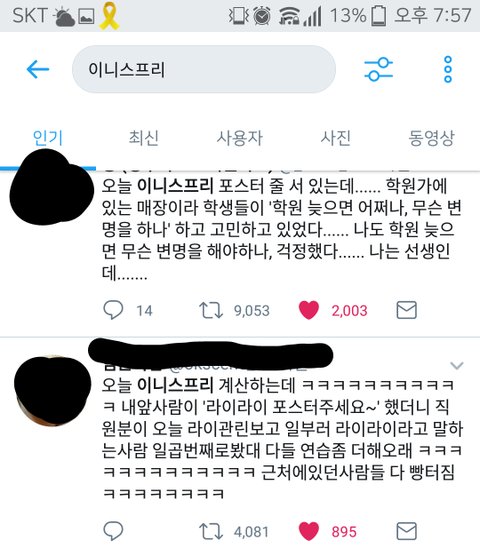The height and width of the screenshot is (556, 480).
Task: Select the 인기 tab
Action: click(48, 138)
